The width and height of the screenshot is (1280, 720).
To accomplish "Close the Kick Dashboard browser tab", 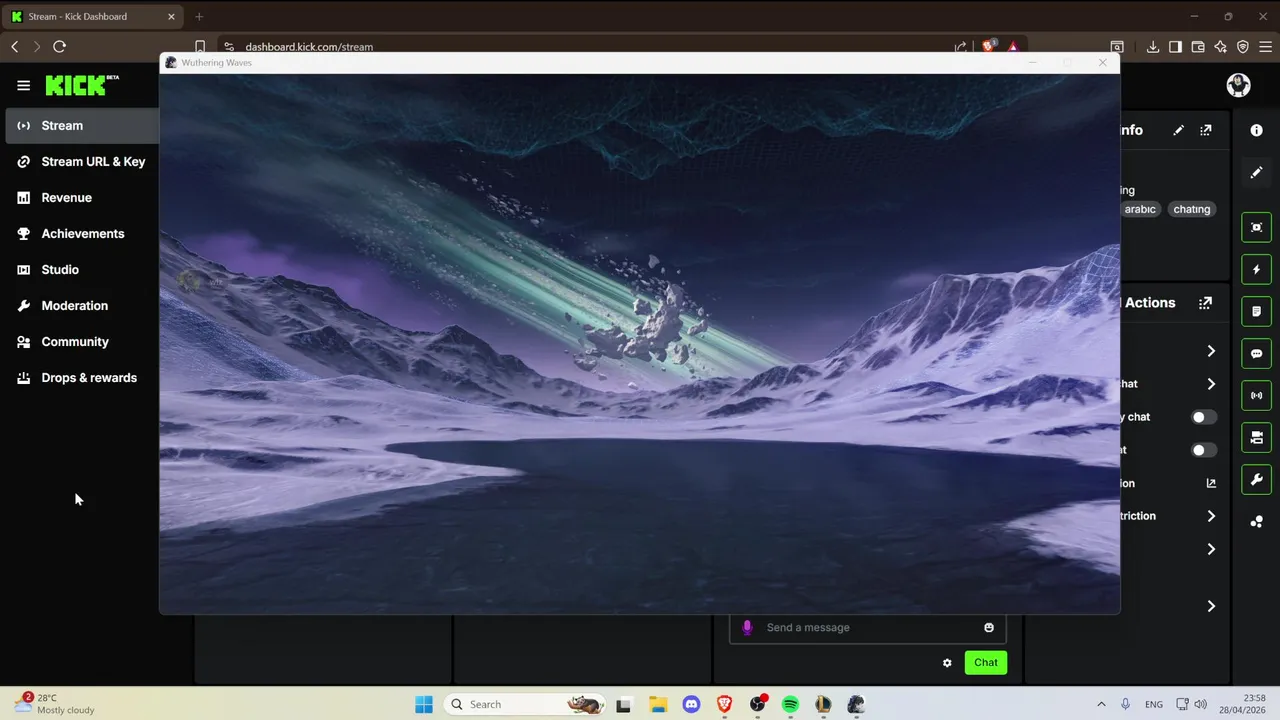I will pyautogui.click(x=170, y=16).
